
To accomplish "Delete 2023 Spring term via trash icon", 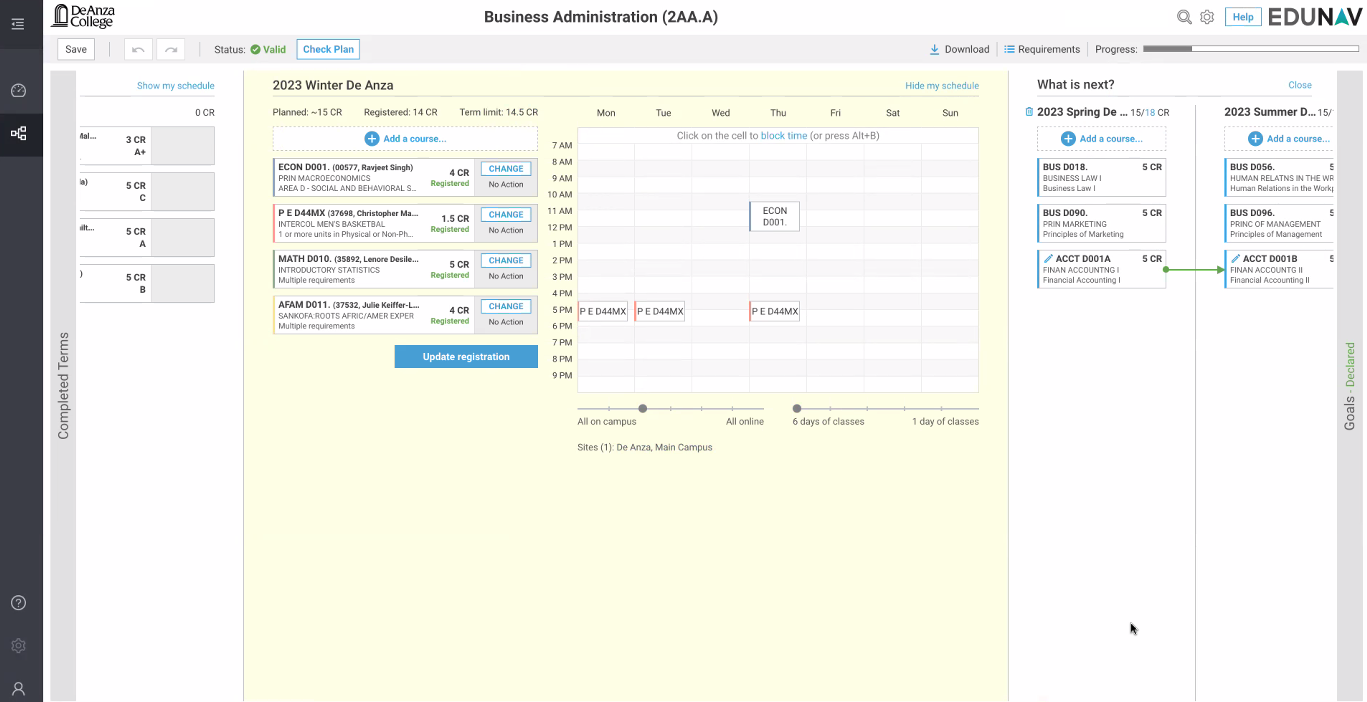I will (1029, 112).
